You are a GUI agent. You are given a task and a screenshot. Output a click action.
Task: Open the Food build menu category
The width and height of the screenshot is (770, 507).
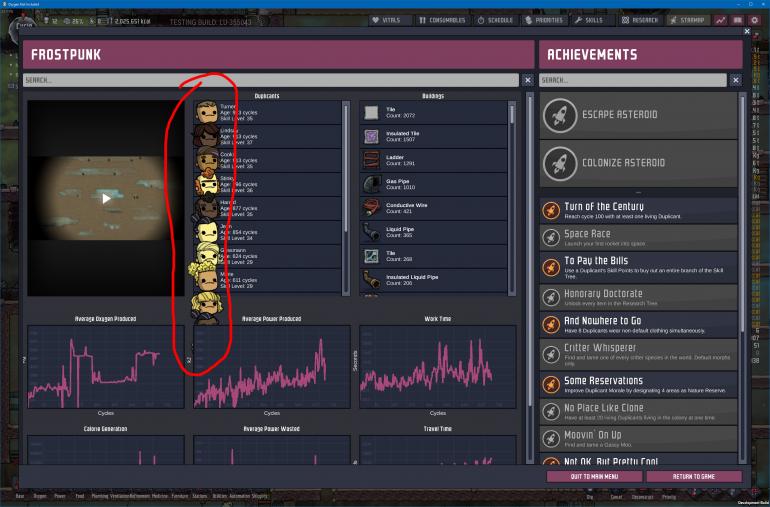coord(80,497)
